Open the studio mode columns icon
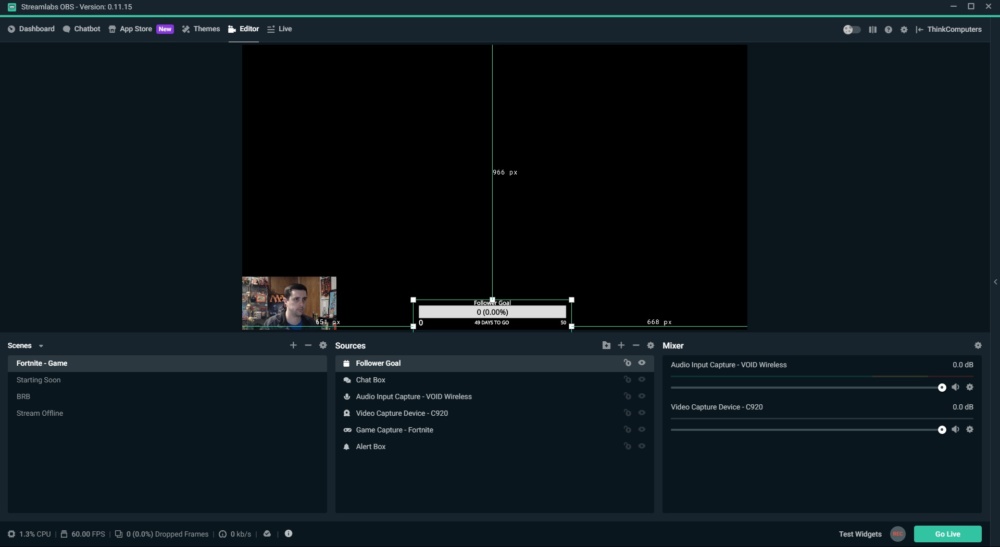The height and width of the screenshot is (547, 1000). pyautogui.click(x=872, y=29)
